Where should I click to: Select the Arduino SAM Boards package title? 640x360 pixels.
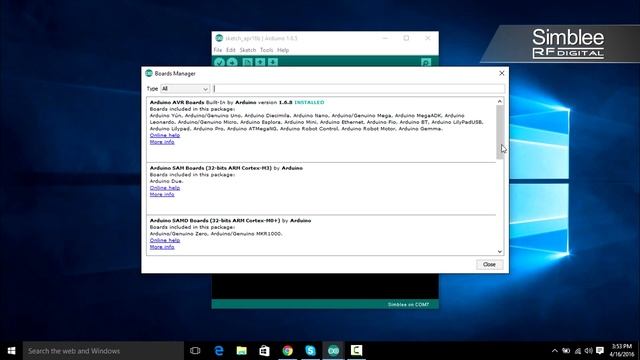(x=211, y=168)
